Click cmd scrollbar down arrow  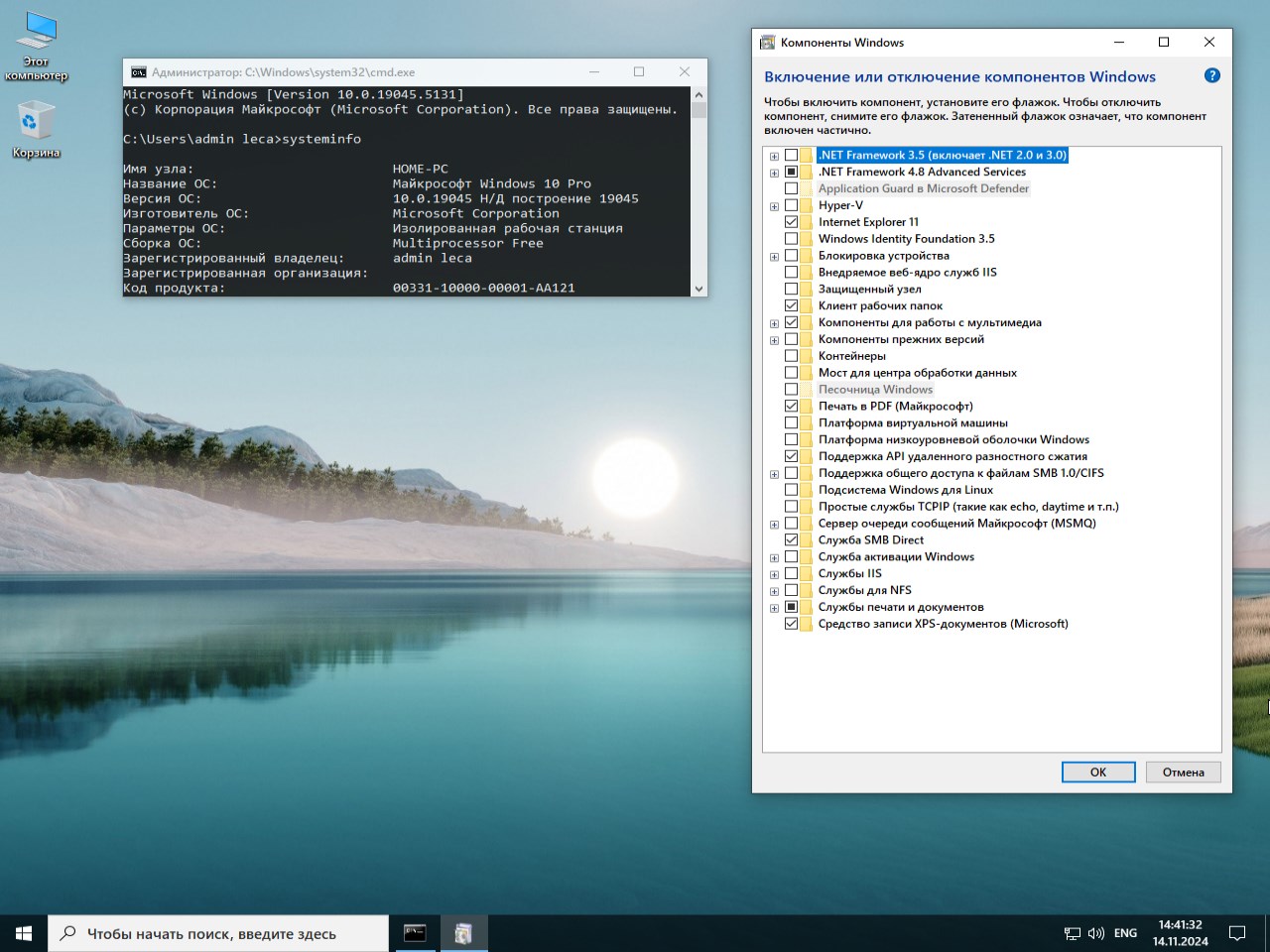698,289
